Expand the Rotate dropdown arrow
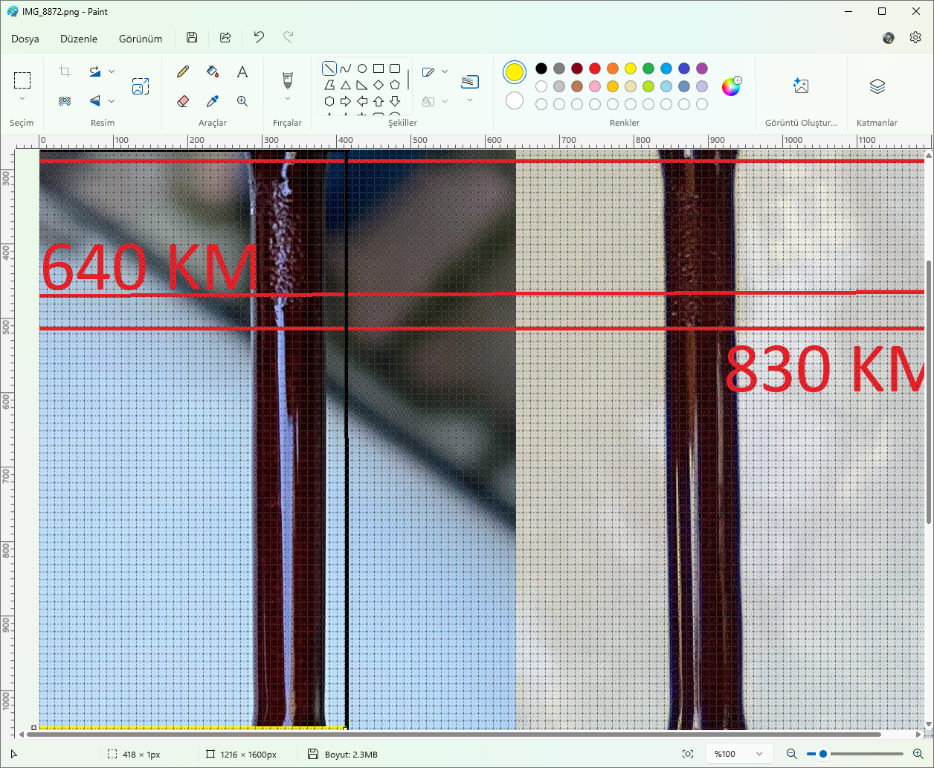Viewport: 934px width, 768px height. (x=111, y=71)
